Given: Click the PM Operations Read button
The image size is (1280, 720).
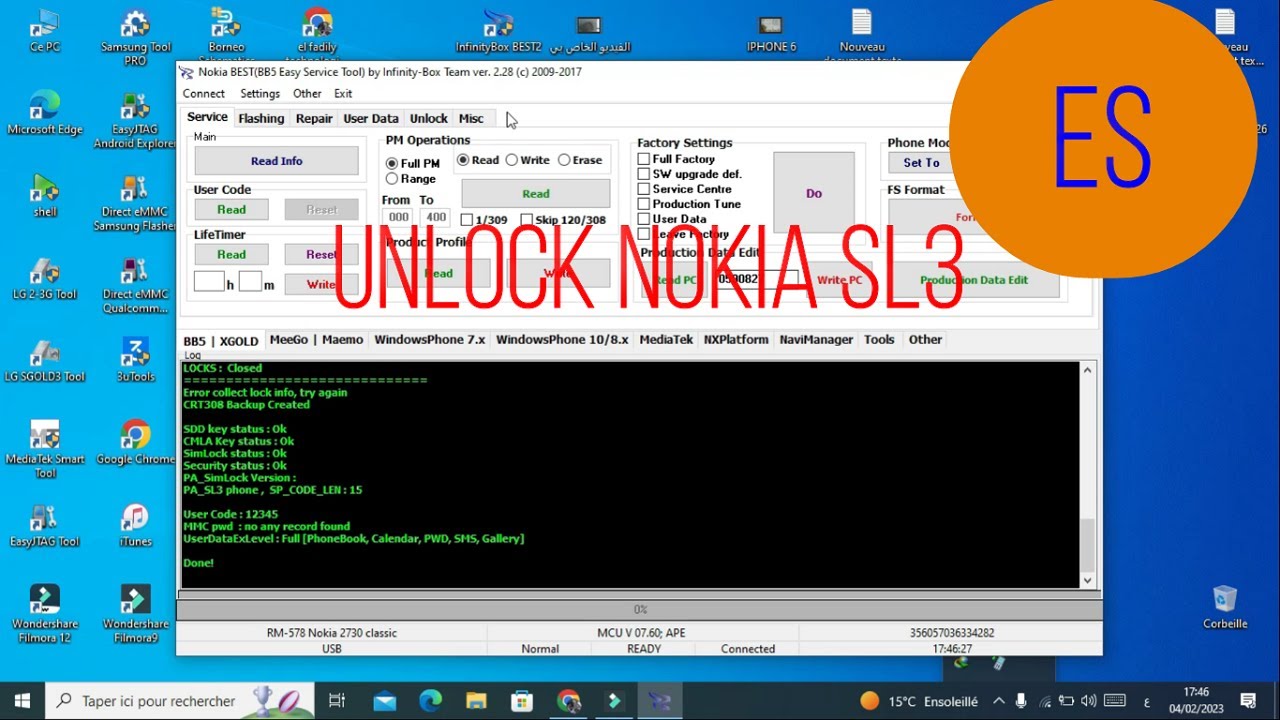Looking at the screenshot, I should [x=536, y=194].
